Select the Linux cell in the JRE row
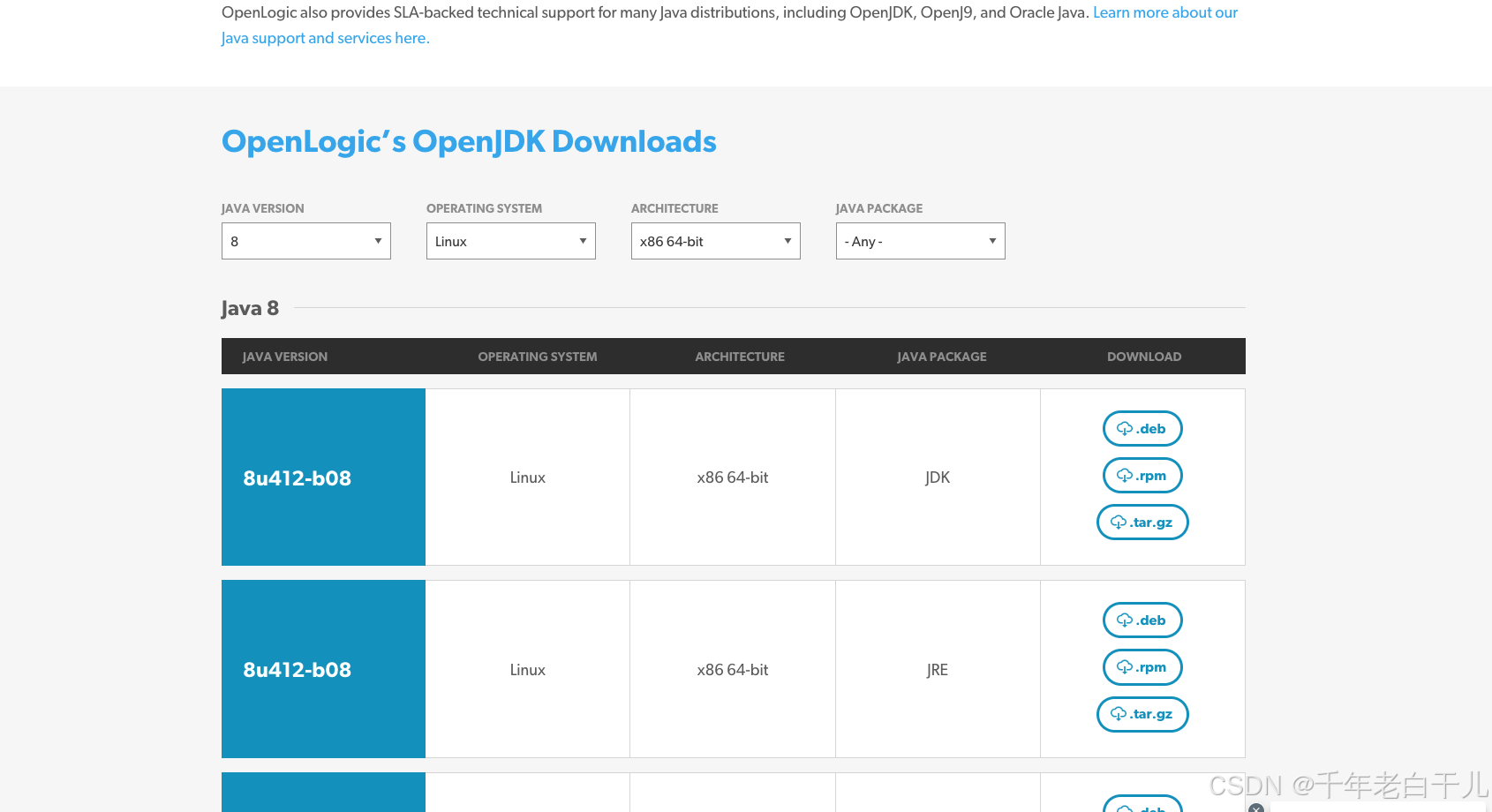 point(528,669)
